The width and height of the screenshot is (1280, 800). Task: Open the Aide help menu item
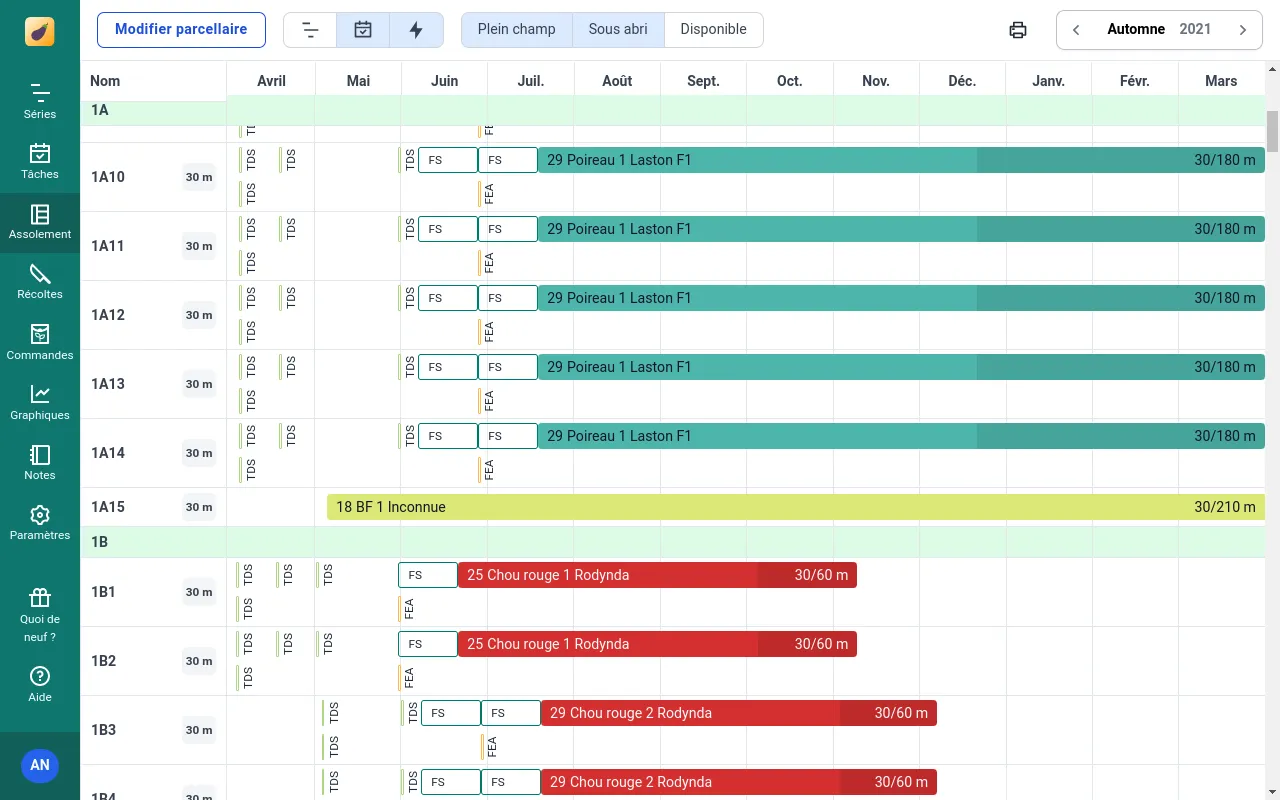(x=40, y=684)
